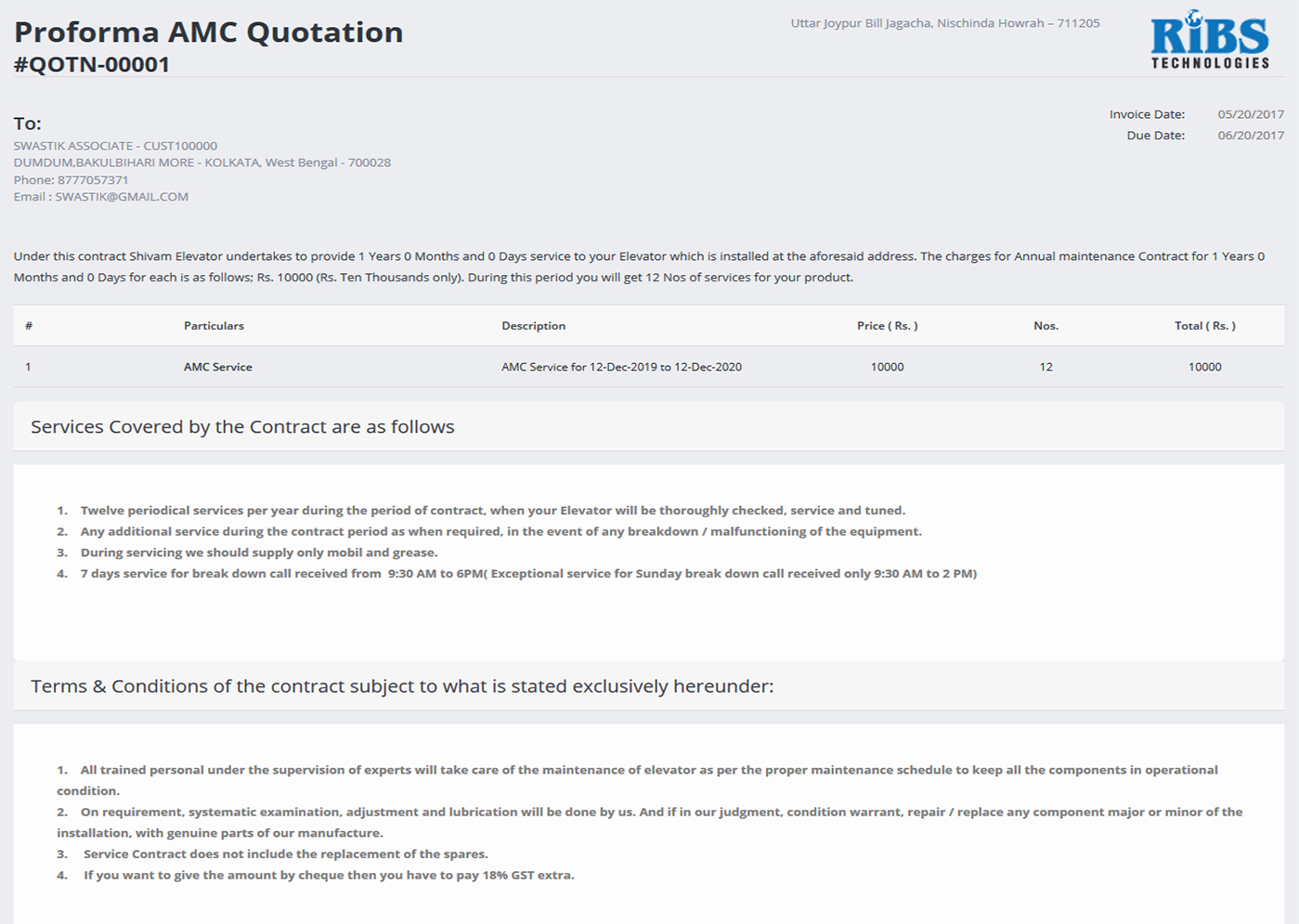Click the Proforma AMC Quotation title

pyautogui.click(x=208, y=33)
